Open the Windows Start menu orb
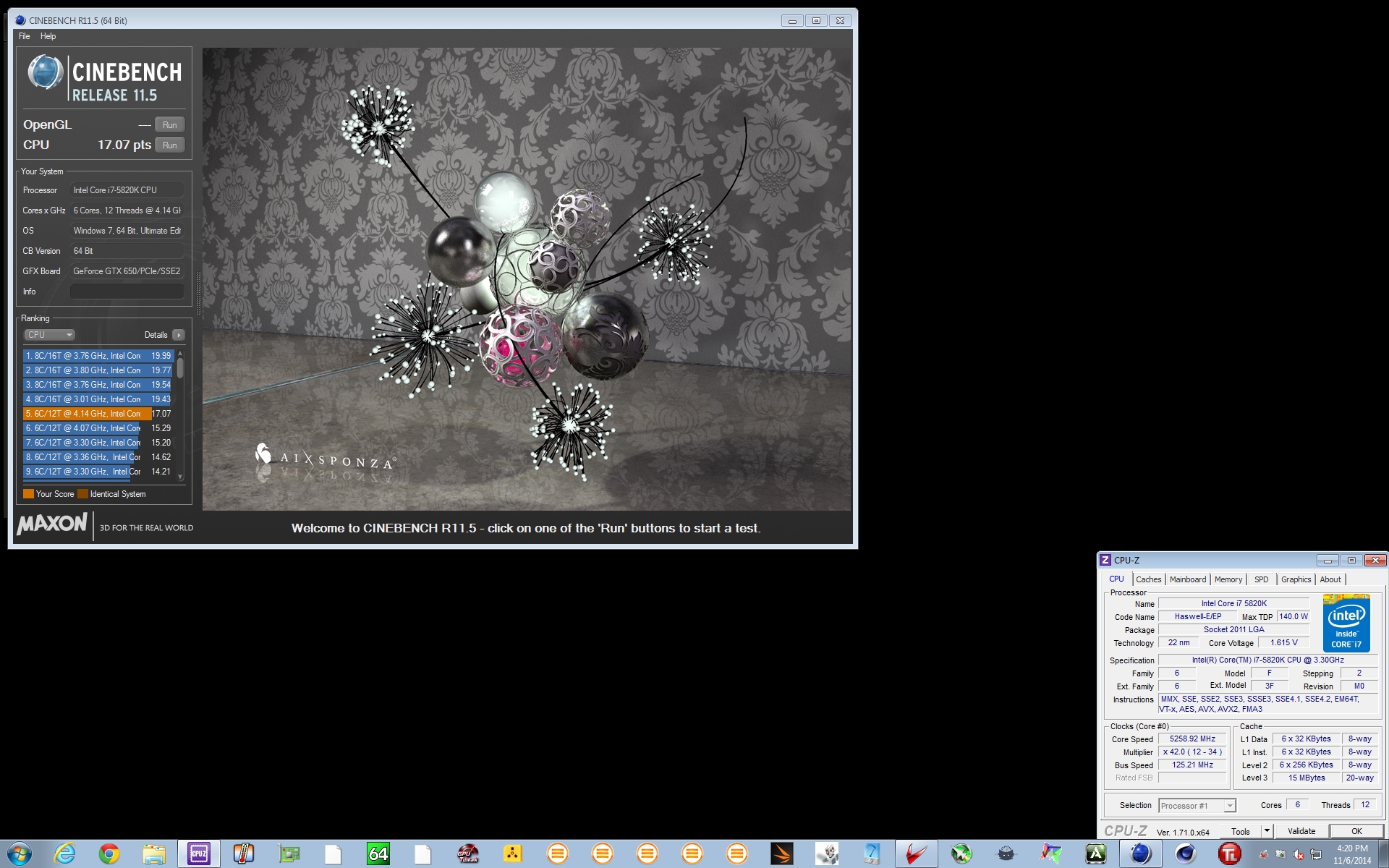 click(20, 854)
